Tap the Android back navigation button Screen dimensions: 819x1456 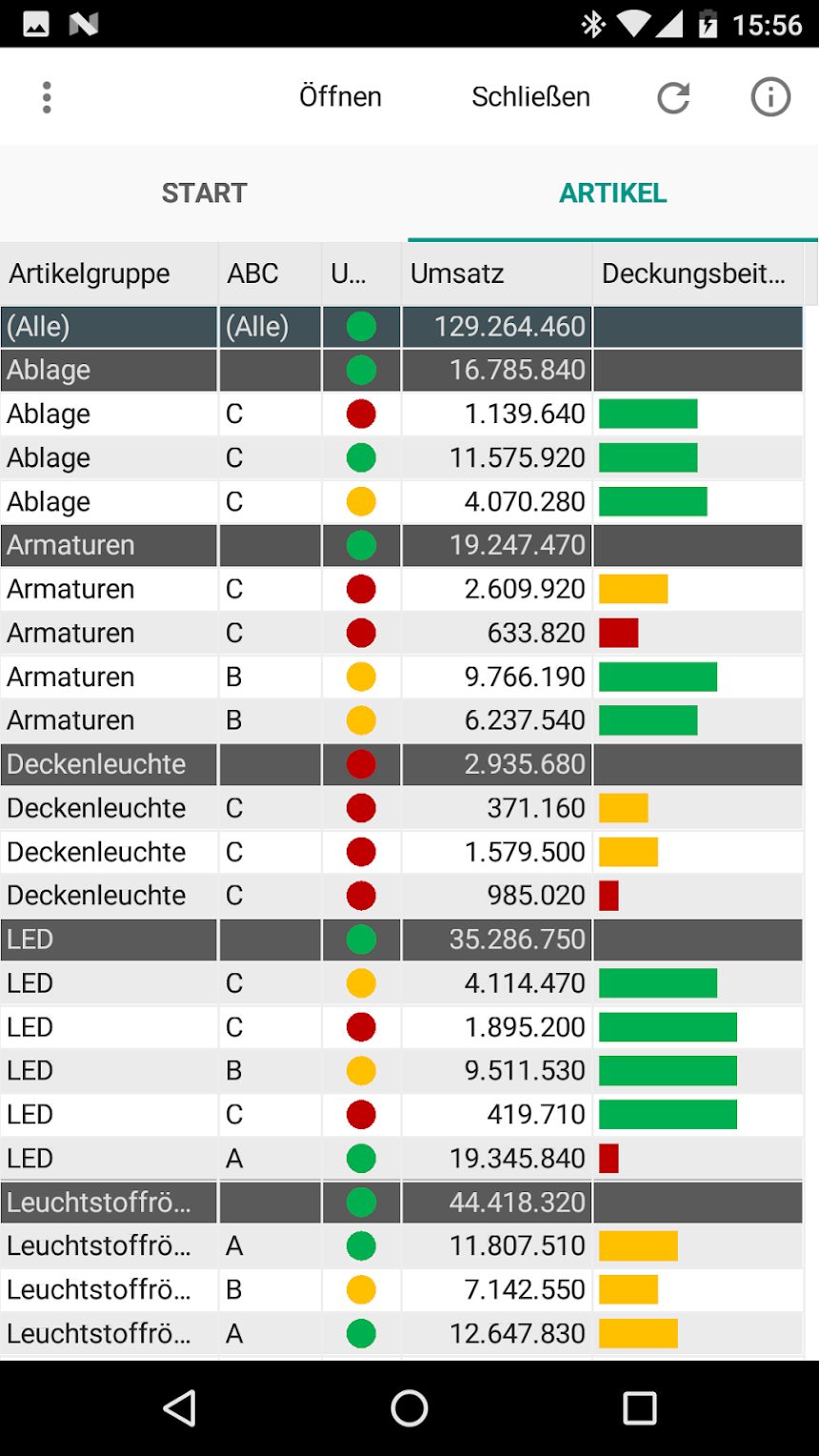click(x=180, y=1407)
